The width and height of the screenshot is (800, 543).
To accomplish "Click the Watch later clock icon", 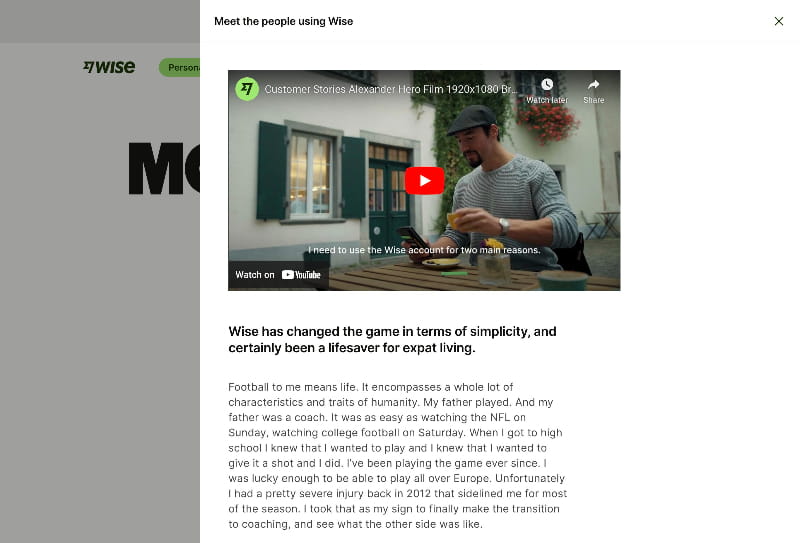I will pyautogui.click(x=547, y=85).
